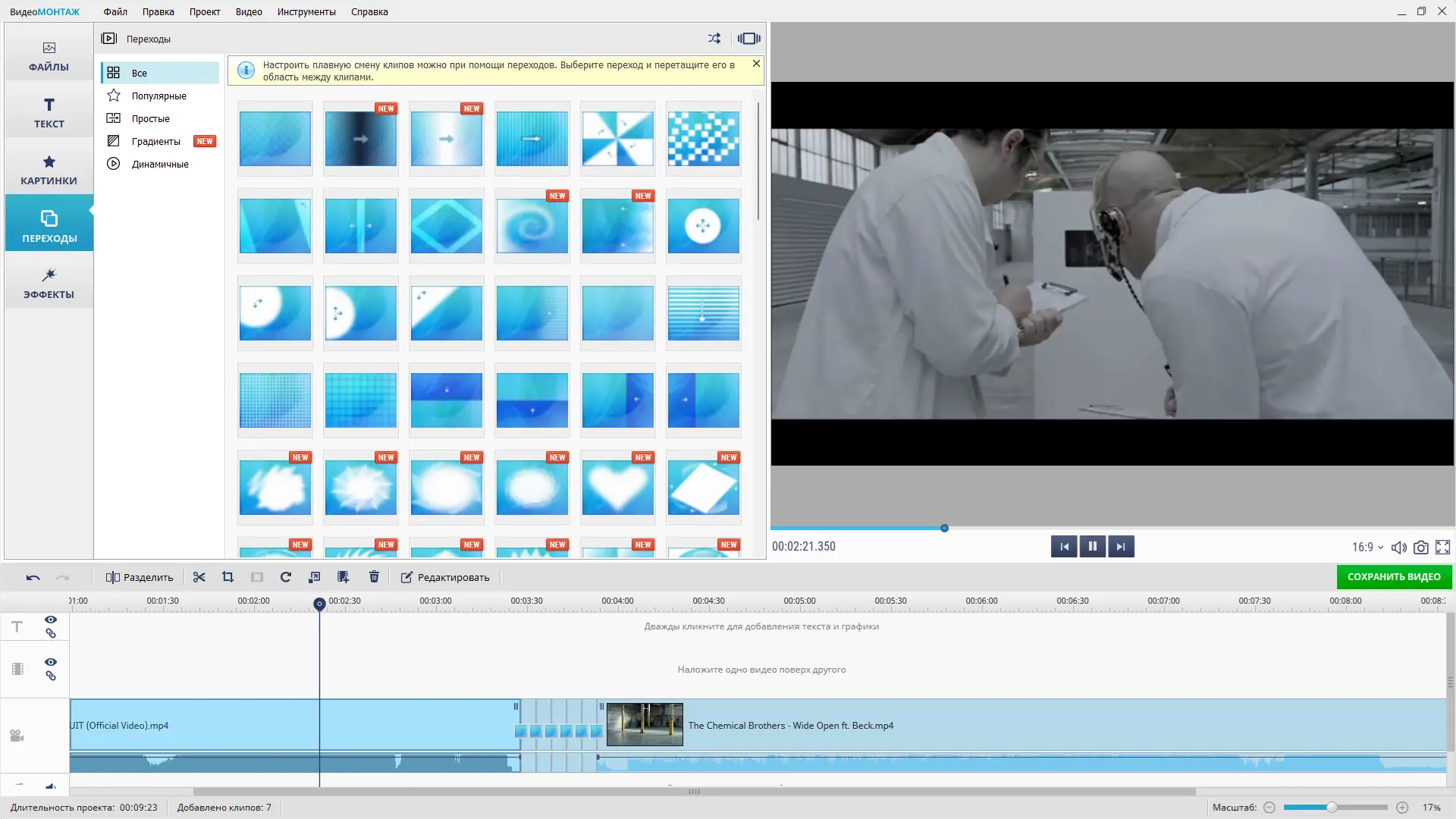Viewport: 1456px width, 819px height.
Task: Open the Эффекты sidebar section
Action: [x=49, y=283]
